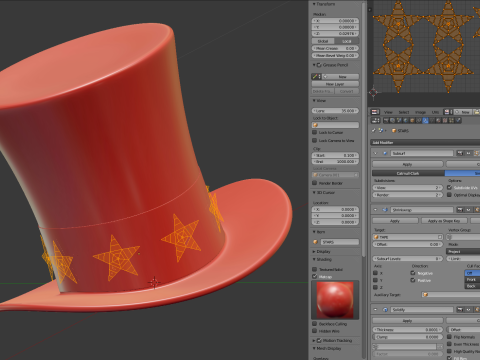The width and height of the screenshot is (480, 360).
Task: Expand the Motion Tracking panel
Action: pos(314,341)
